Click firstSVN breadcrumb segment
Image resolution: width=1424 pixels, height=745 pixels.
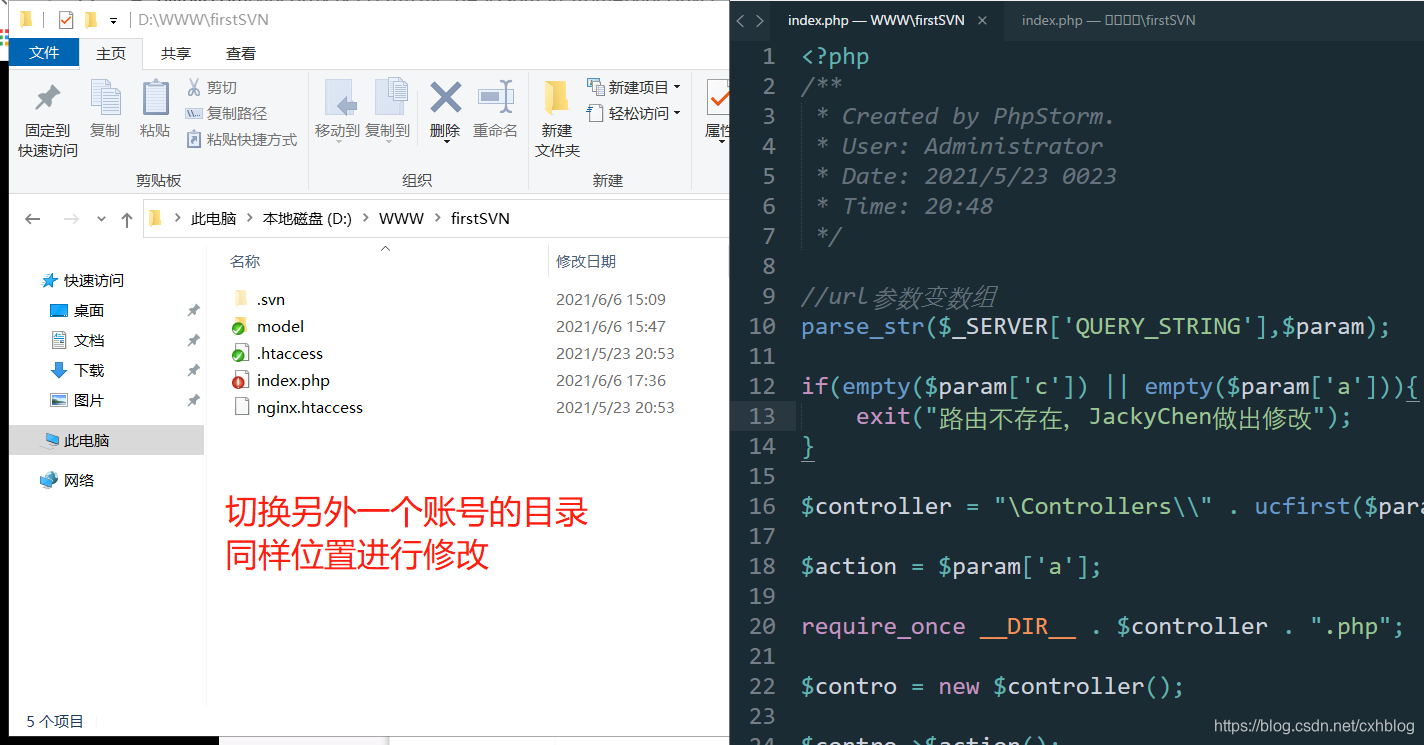480,218
